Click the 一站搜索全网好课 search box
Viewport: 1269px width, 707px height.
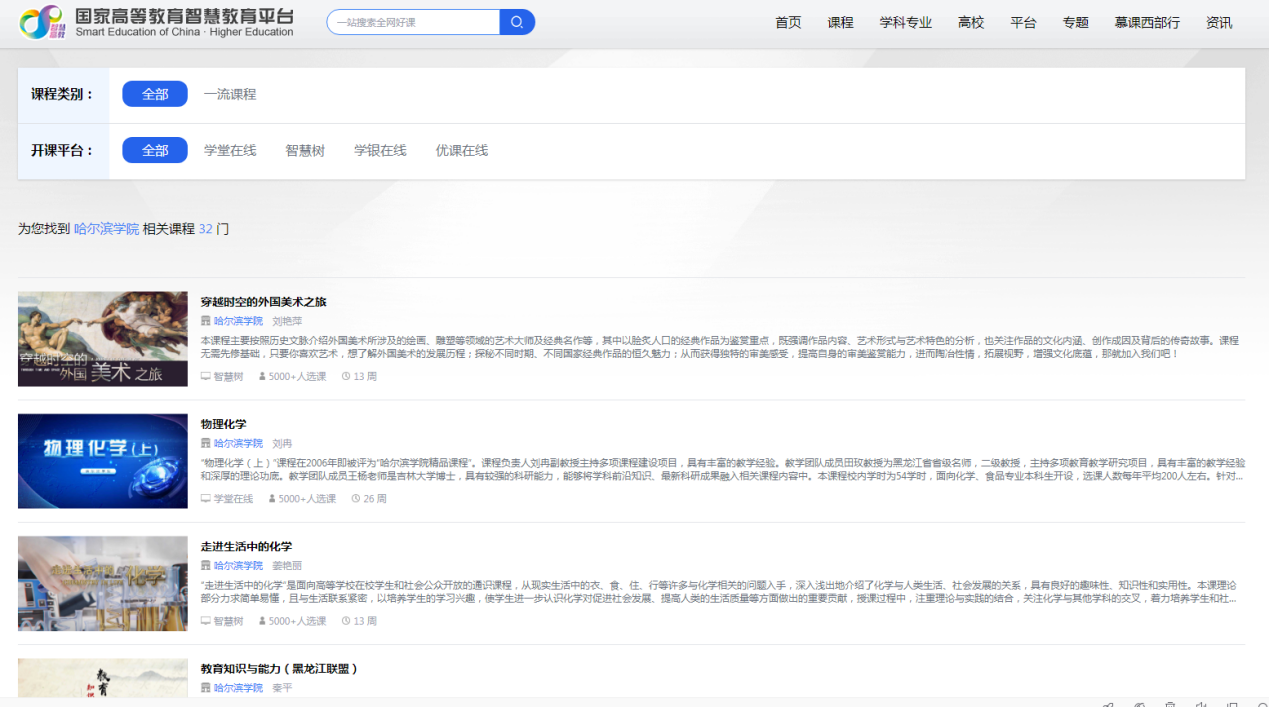tap(413, 22)
